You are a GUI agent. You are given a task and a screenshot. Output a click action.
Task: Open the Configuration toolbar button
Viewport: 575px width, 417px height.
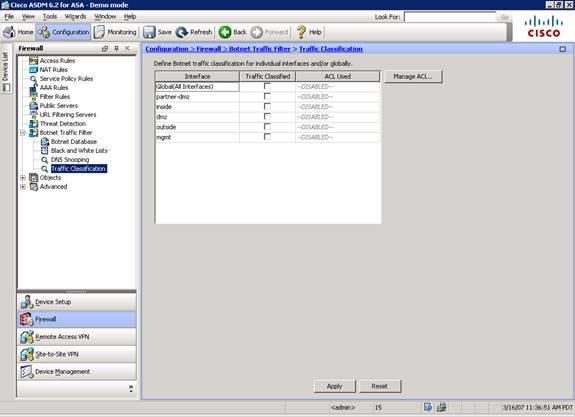pyautogui.click(x=63, y=32)
